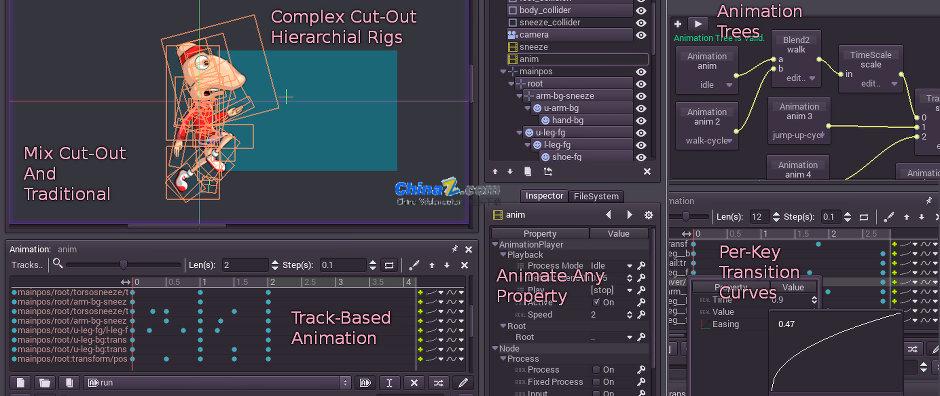Select the Inspector tab
The height and width of the screenshot is (396, 940).
pyautogui.click(x=544, y=196)
